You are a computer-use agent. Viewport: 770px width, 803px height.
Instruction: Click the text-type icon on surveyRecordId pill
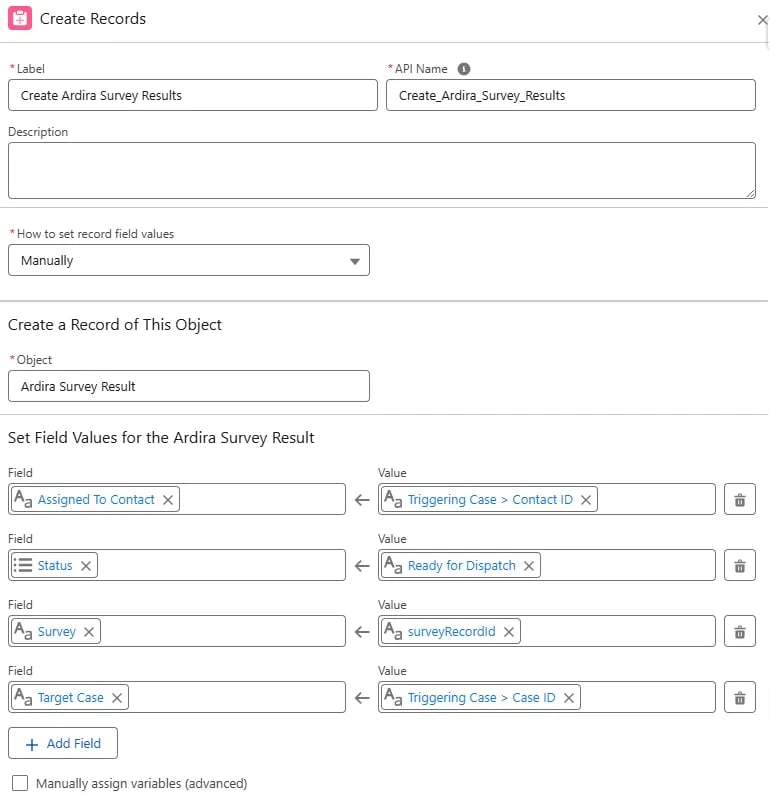pyautogui.click(x=393, y=631)
